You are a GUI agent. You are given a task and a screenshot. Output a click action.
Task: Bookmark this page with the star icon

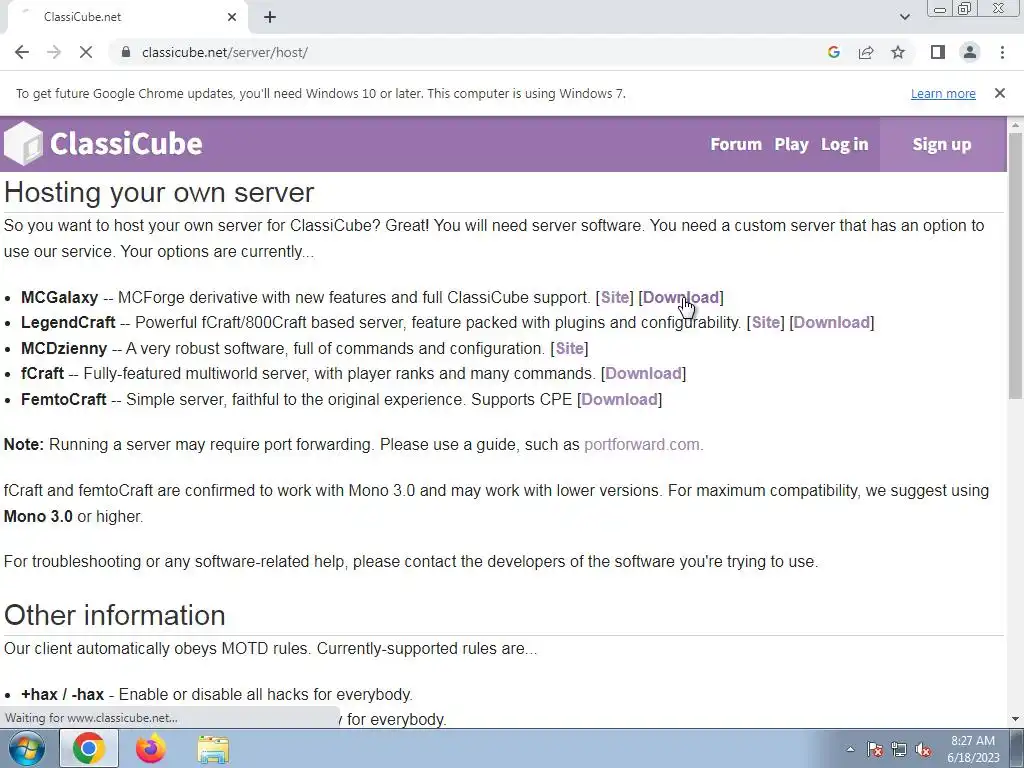point(898,52)
